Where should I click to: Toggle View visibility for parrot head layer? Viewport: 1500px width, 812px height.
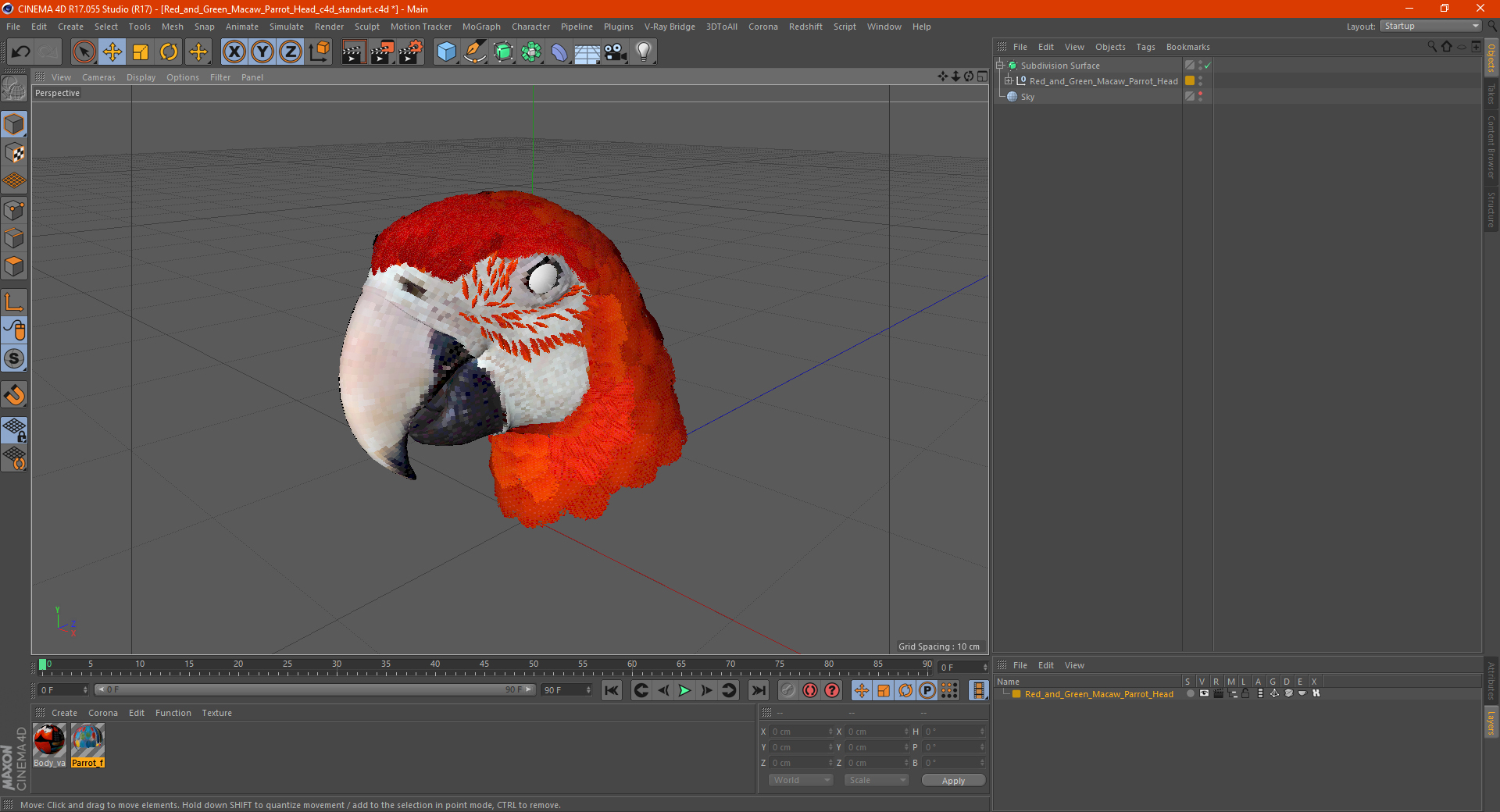1204,693
